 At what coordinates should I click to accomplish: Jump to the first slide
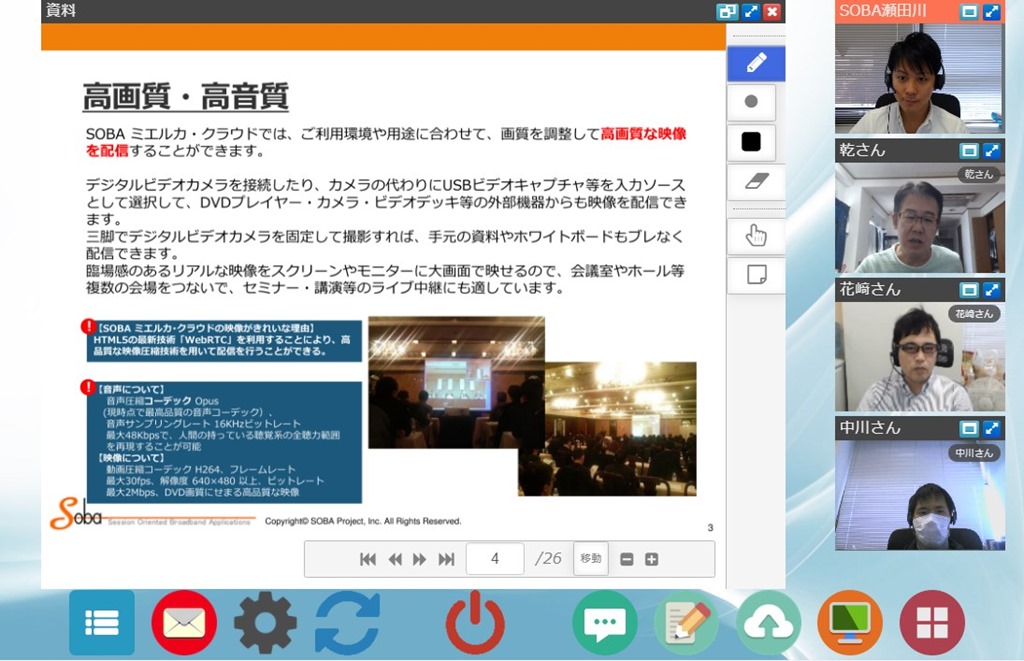(x=368, y=559)
